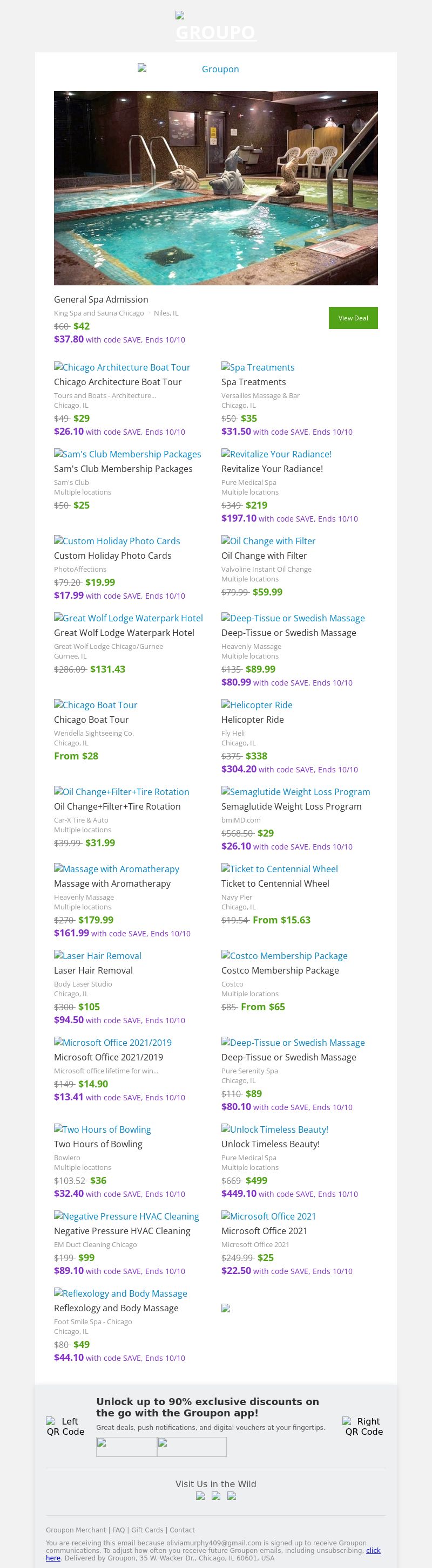Screen dimensions: 432x1568
Task: Open the Two Hours of Bowling image link
Action: [103, 1129]
